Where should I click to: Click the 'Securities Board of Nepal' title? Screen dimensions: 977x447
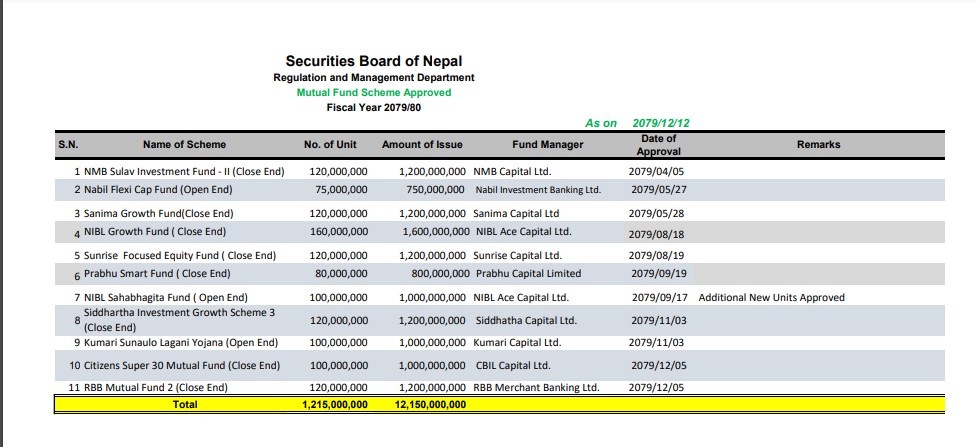point(373,61)
